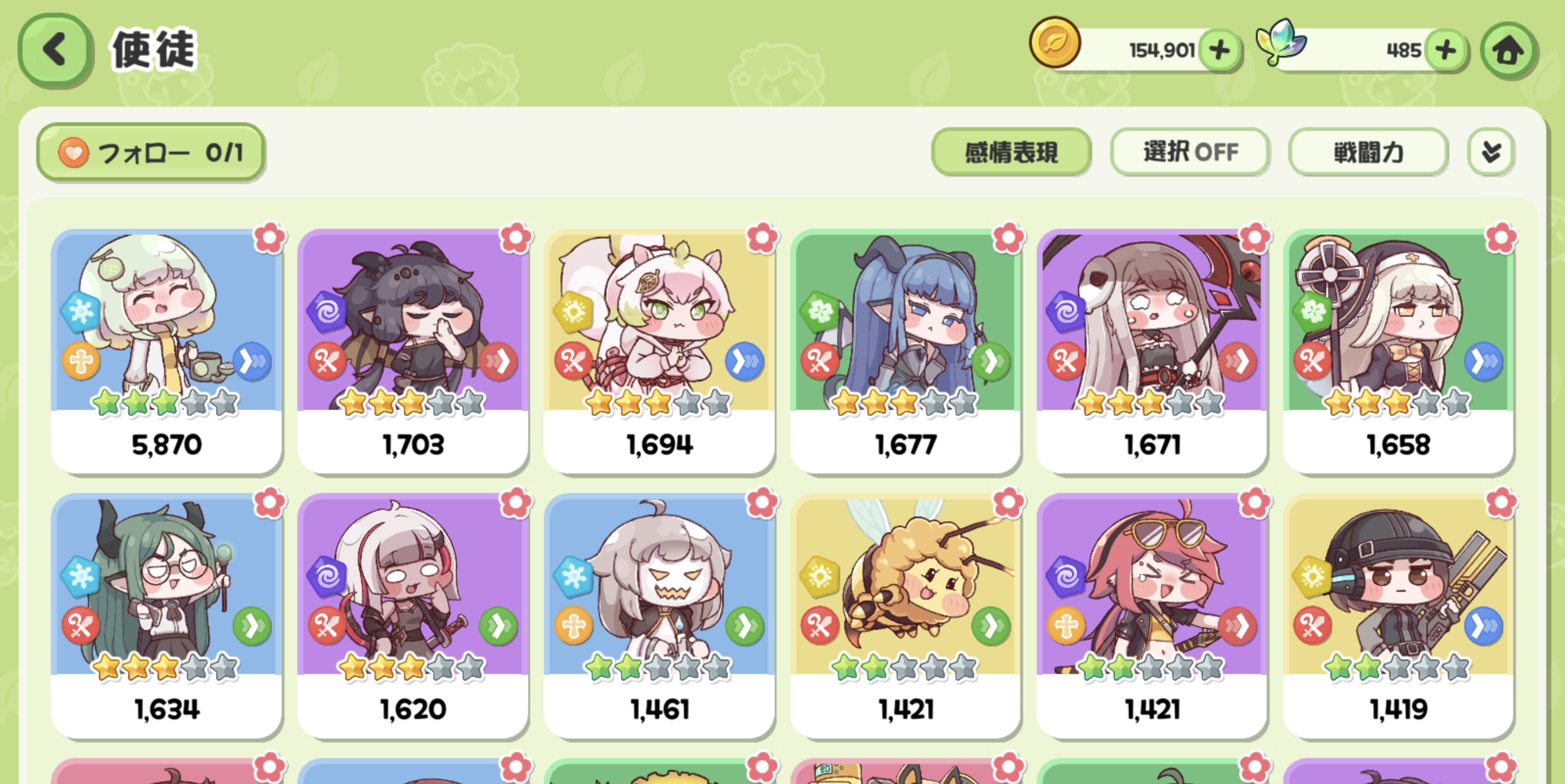Select the bee character card with 1,421
Image resolution: width=1565 pixels, height=784 pixels.
(x=905, y=615)
